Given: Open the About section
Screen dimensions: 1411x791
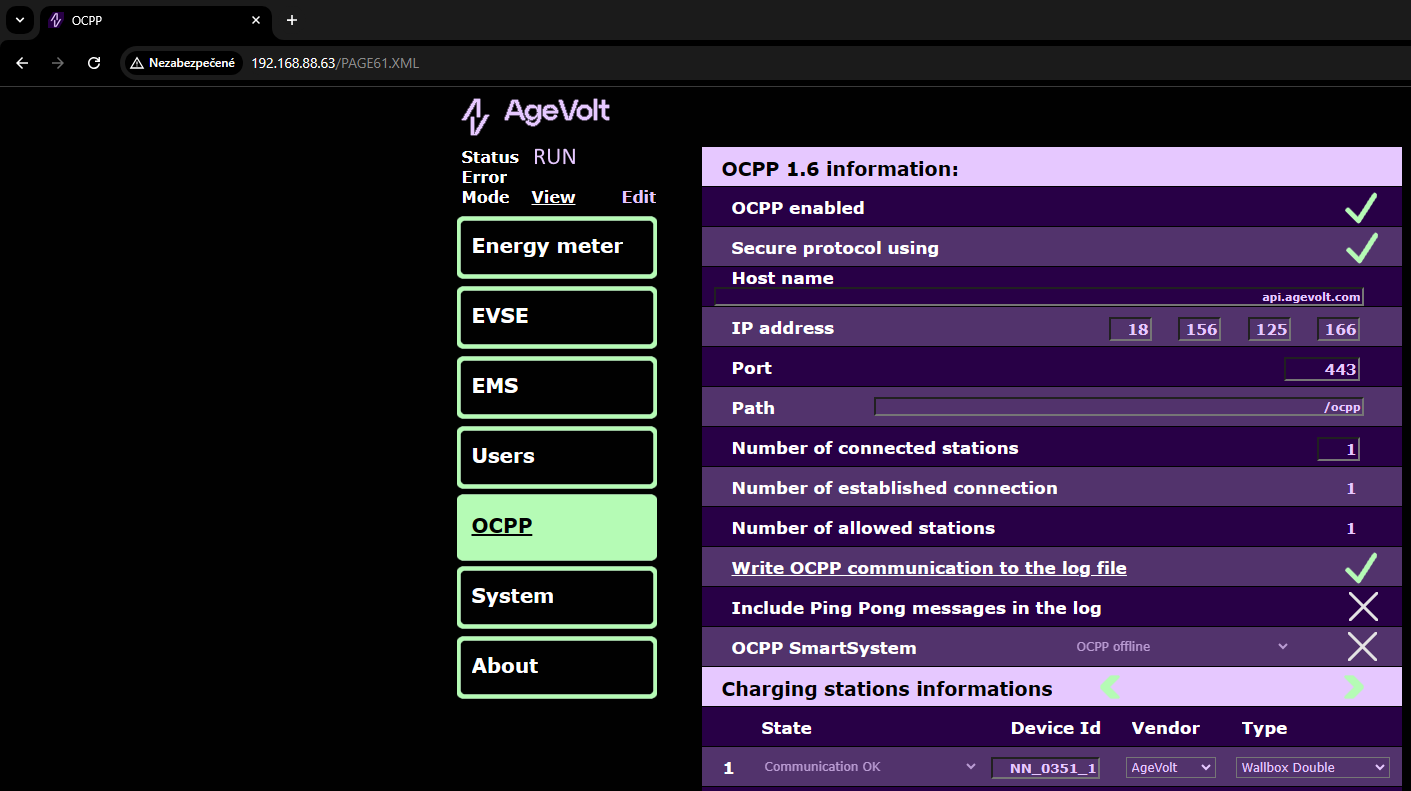Looking at the screenshot, I should click(557, 667).
